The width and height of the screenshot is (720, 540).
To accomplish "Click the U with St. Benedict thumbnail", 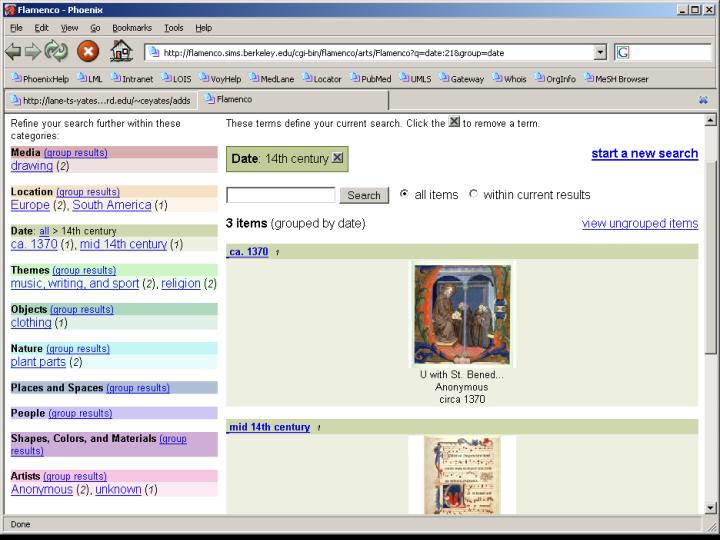I will 462,315.
